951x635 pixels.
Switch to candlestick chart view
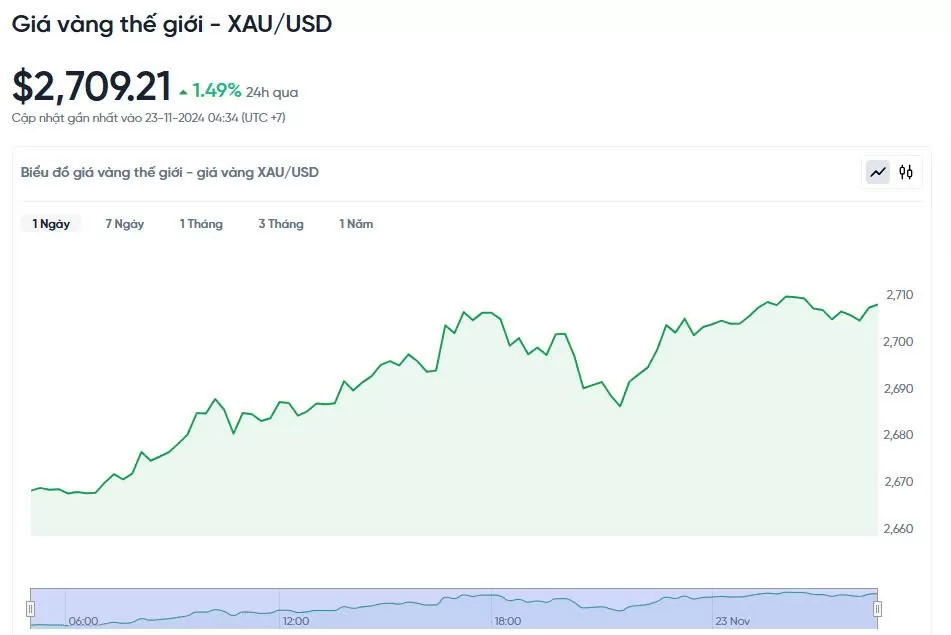906,172
